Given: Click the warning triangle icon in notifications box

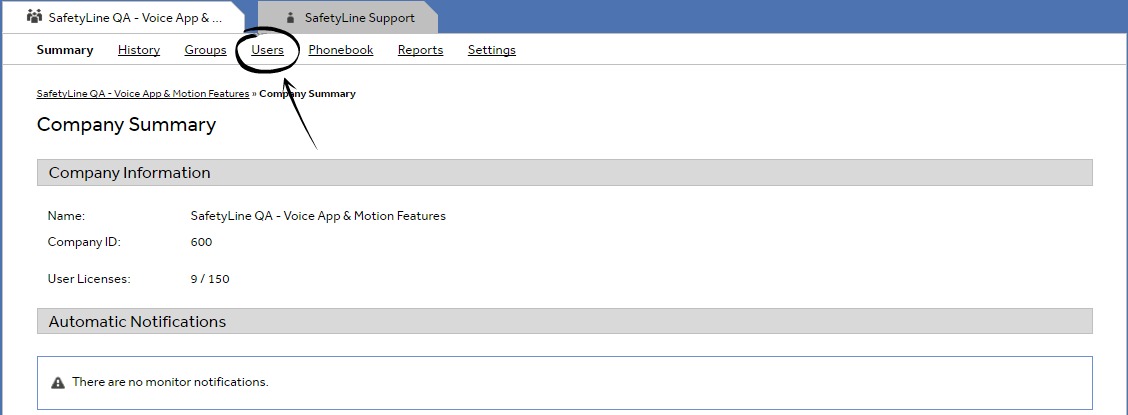Looking at the screenshot, I should click(x=58, y=382).
